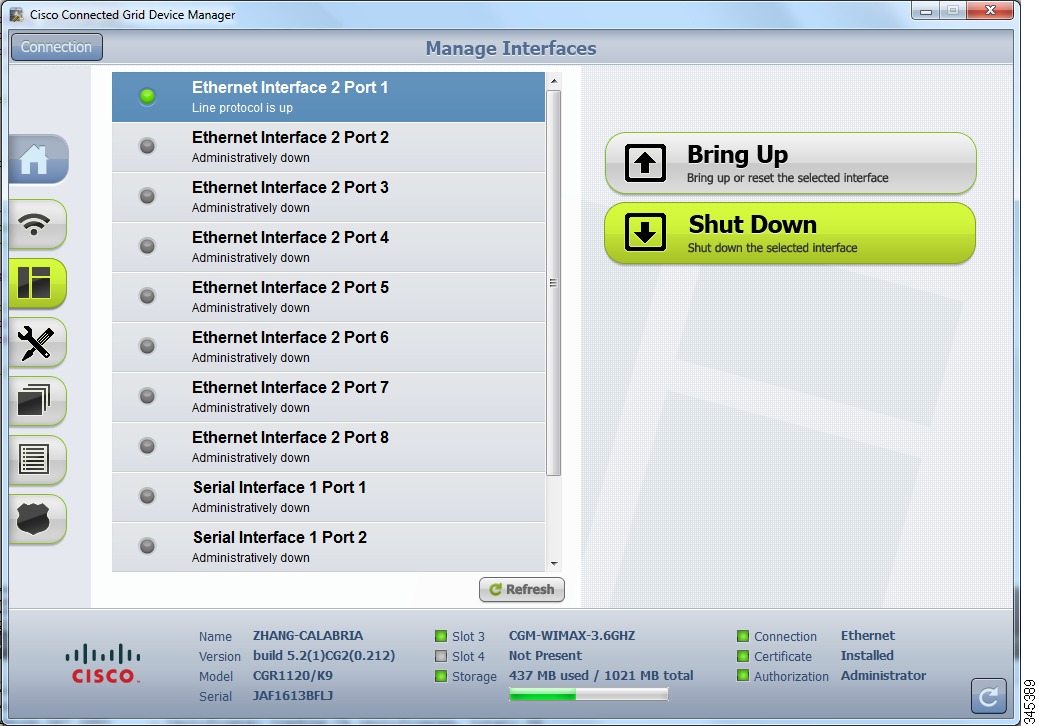Open the security shield sidebar icon
Screen dimensions: 1039x726
point(37,519)
